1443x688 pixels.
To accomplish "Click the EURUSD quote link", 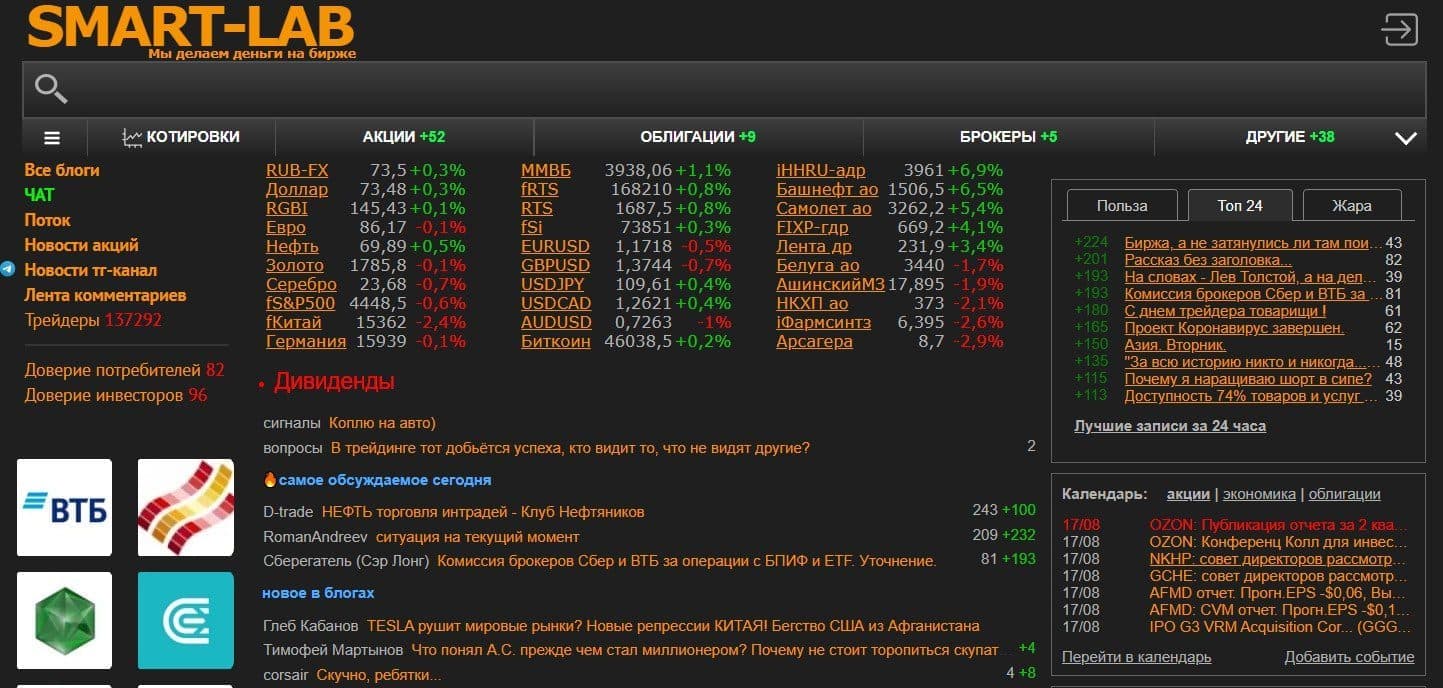I will 556,246.
